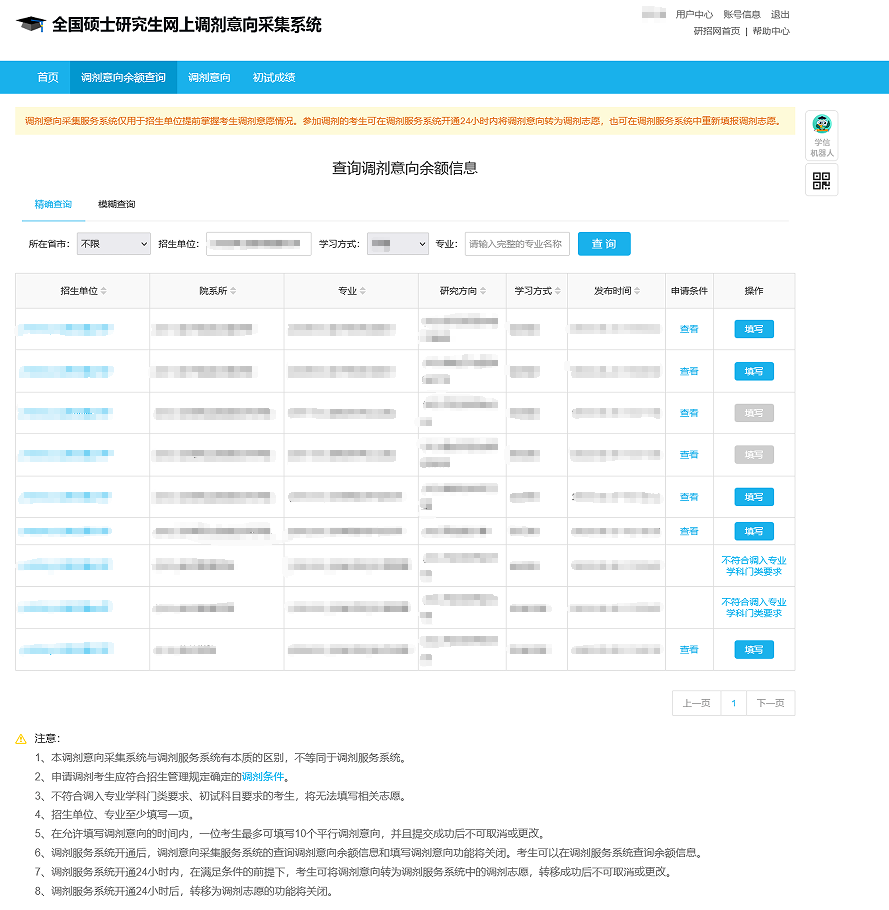Click the QR code icon in the sidebar
889x910 pixels.
coord(821,180)
